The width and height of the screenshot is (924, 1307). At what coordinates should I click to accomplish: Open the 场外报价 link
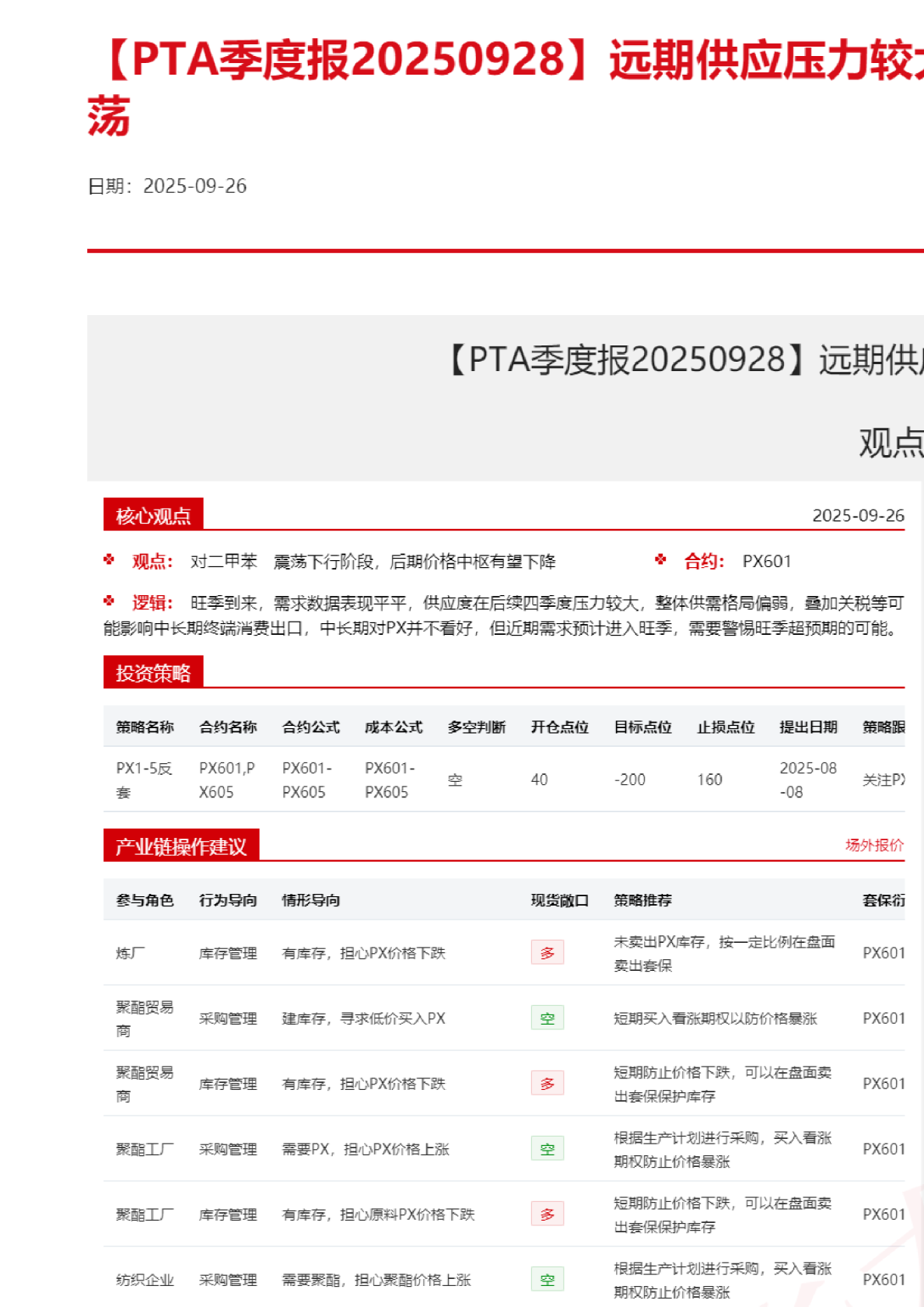tap(874, 845)
